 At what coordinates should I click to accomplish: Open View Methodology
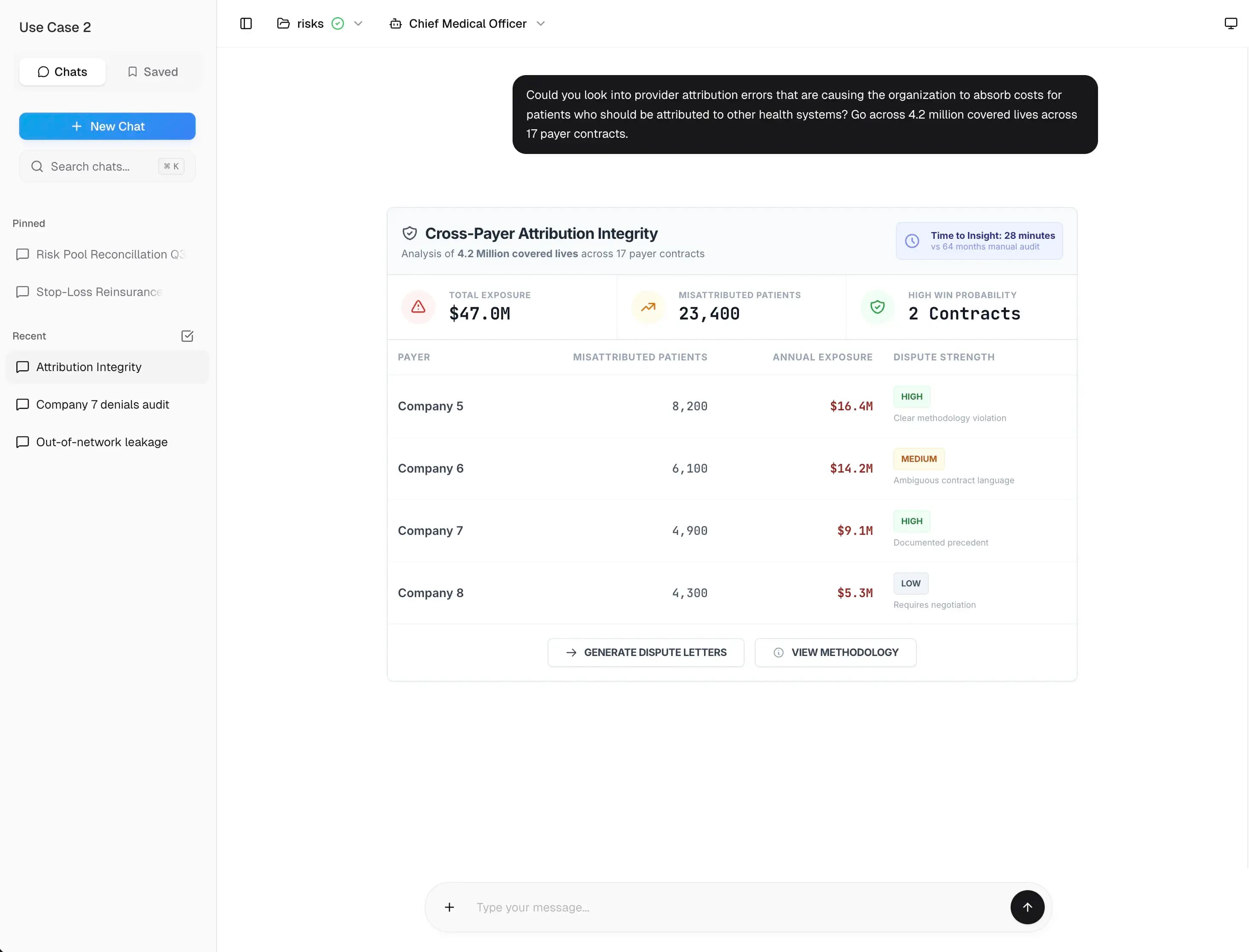[835, 652]
